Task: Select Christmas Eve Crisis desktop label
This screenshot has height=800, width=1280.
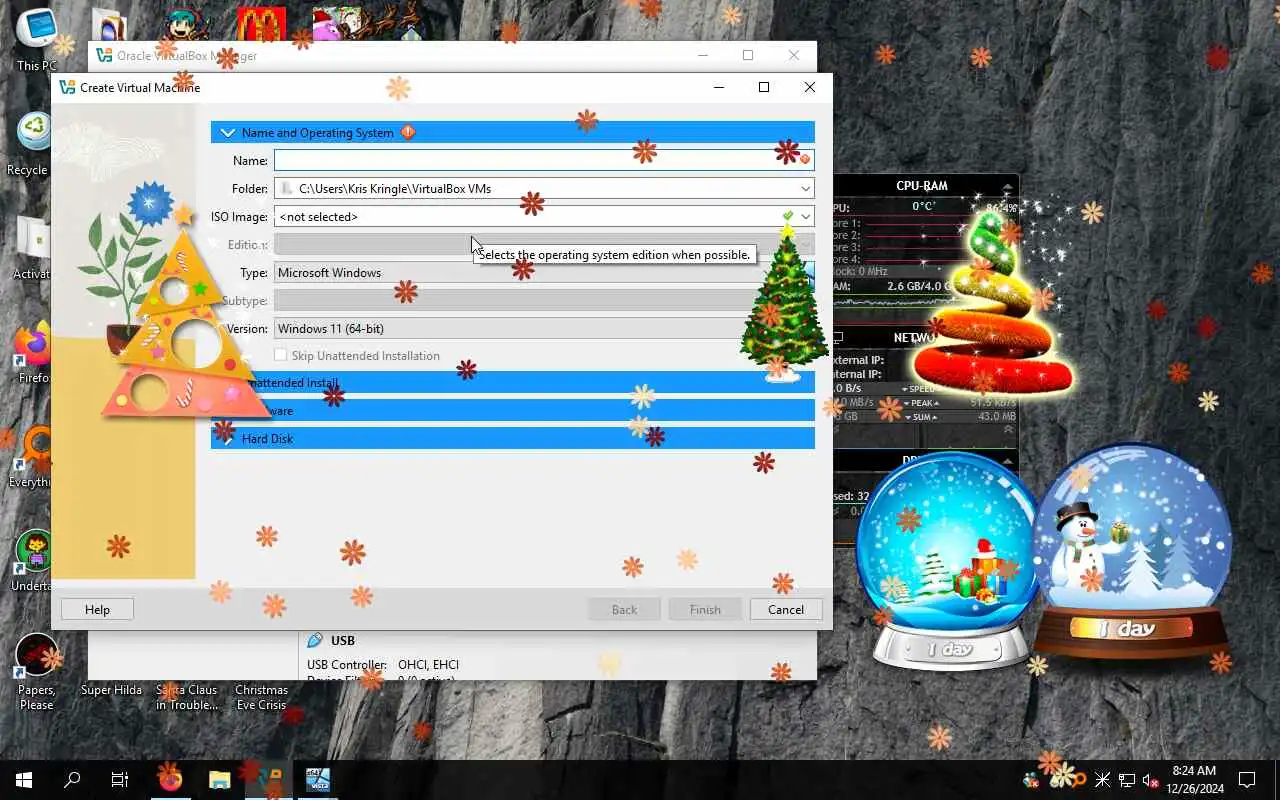Action: [x=261, y=697]
